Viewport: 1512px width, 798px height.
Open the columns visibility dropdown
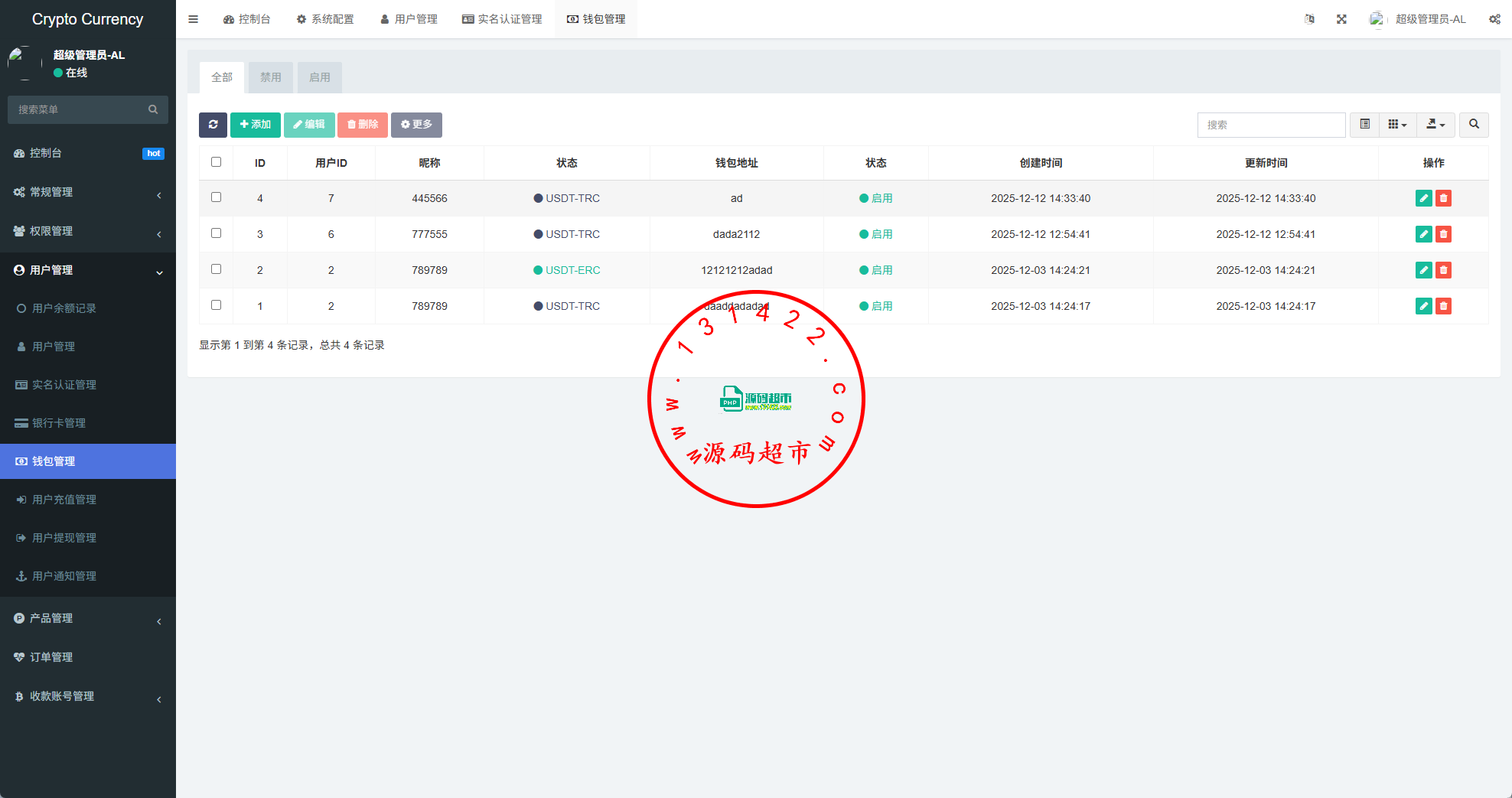[x=1397, y=125]
